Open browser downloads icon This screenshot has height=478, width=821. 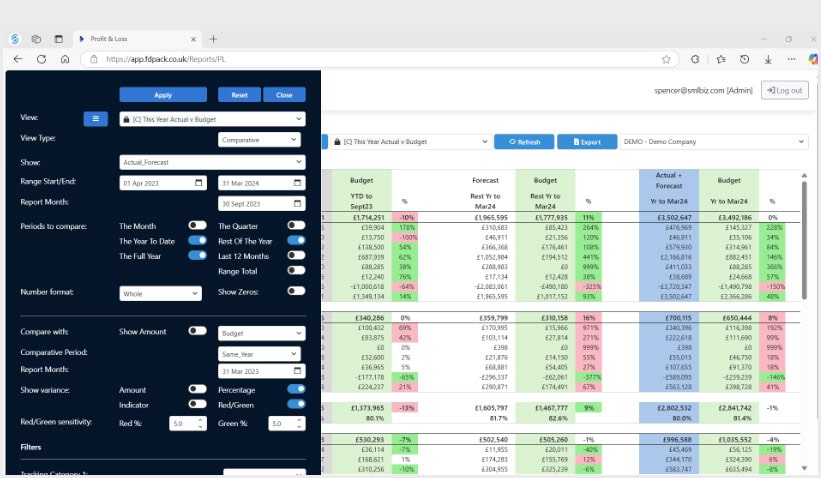(x=768, y=59)
